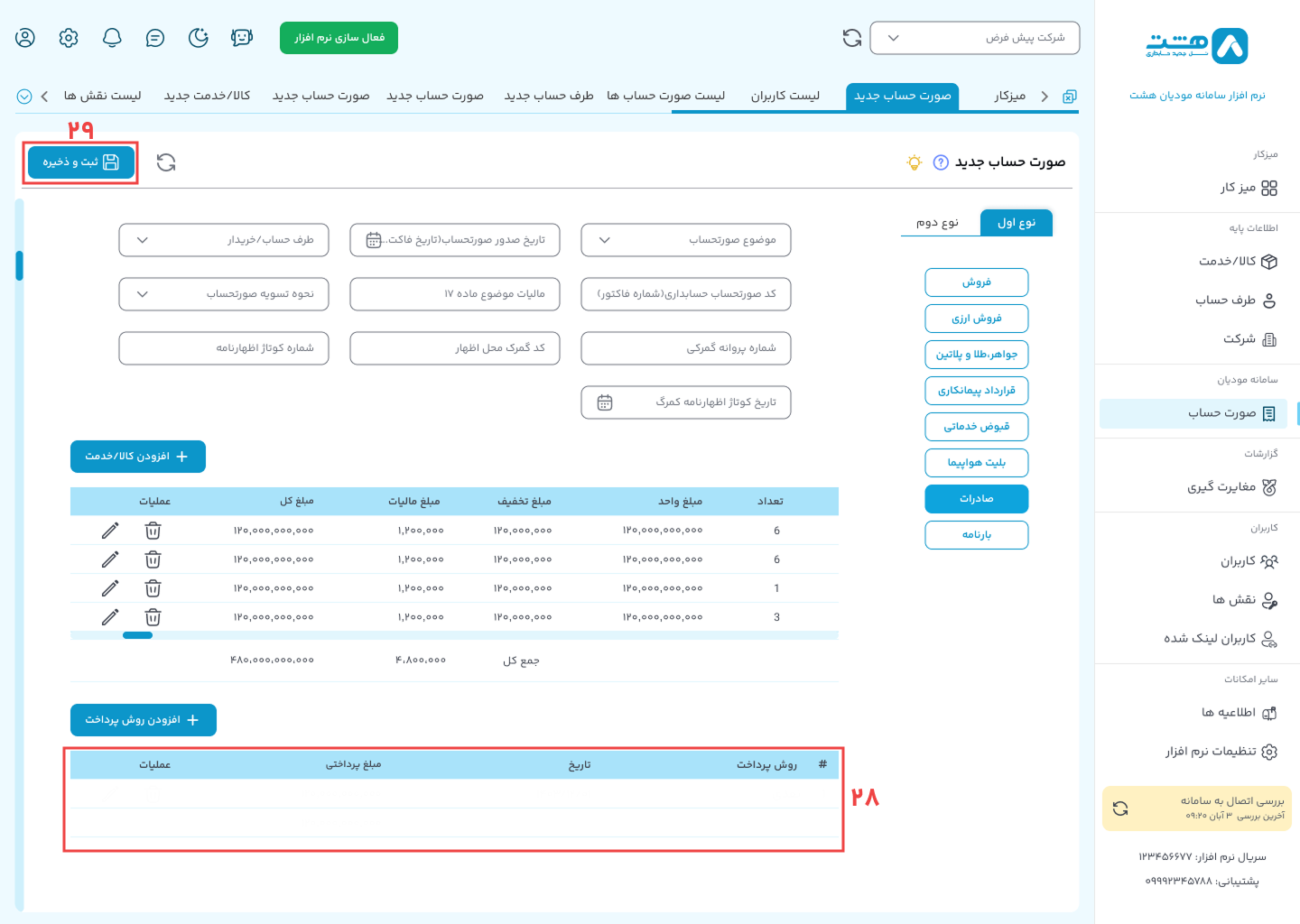Select the صادرات invoice type option

[x=976, y=499]
